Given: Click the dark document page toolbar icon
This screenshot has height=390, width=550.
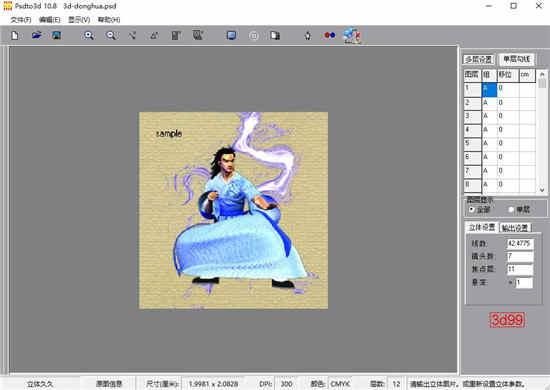Looking at the screenshot, I should click(x=176, y=35).
